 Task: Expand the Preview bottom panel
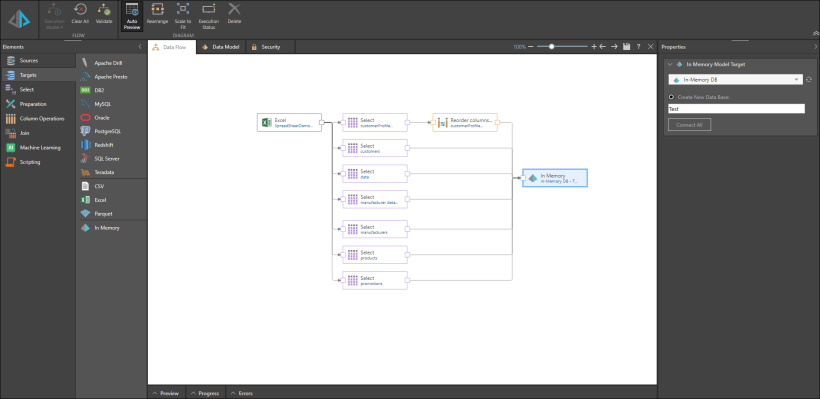click(x=166, y=393)
